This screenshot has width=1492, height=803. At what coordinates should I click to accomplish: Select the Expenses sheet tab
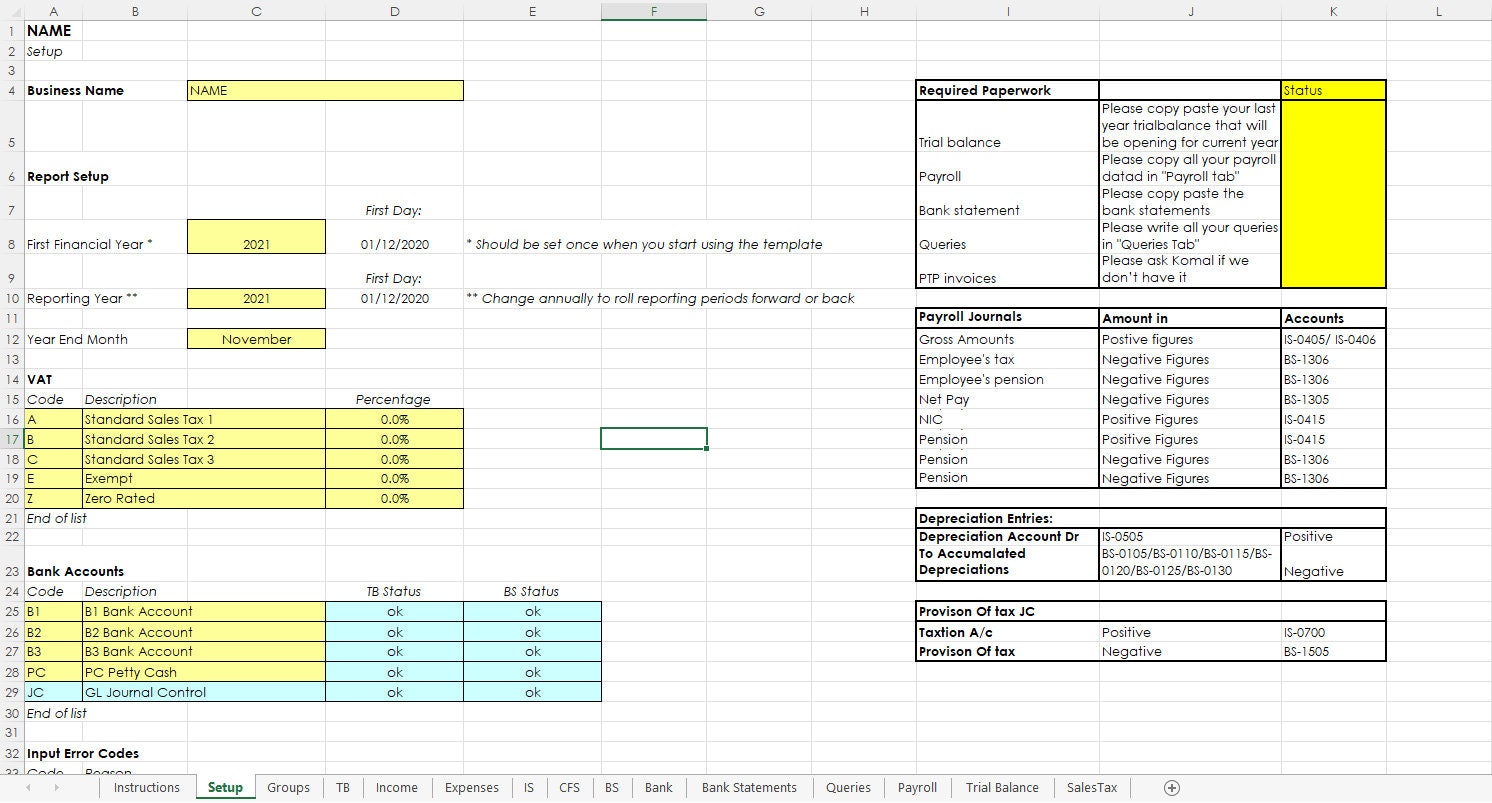pos(470,788)
